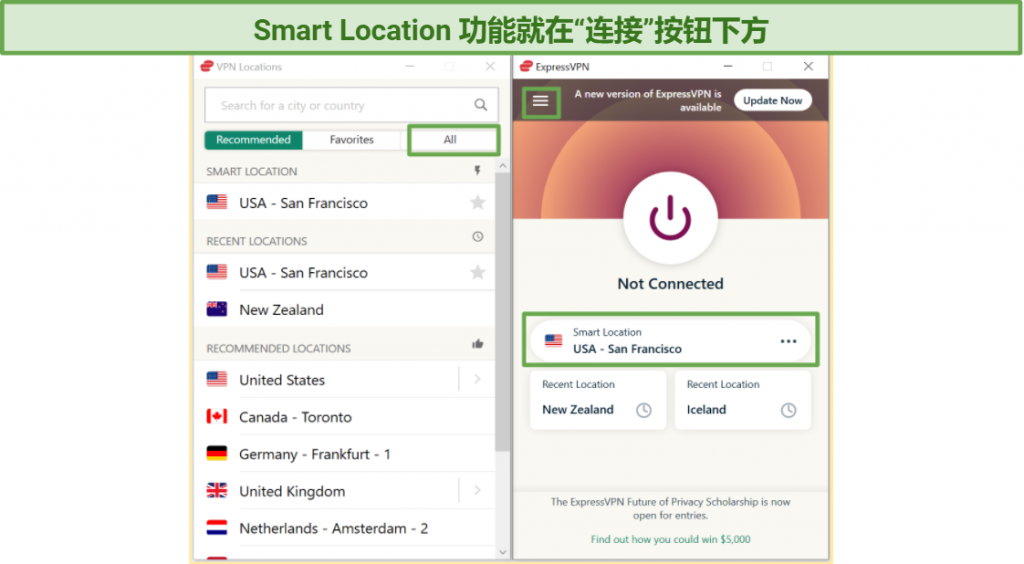
Task: Close the ExpressVPN window
Action: tap(808, 67)
